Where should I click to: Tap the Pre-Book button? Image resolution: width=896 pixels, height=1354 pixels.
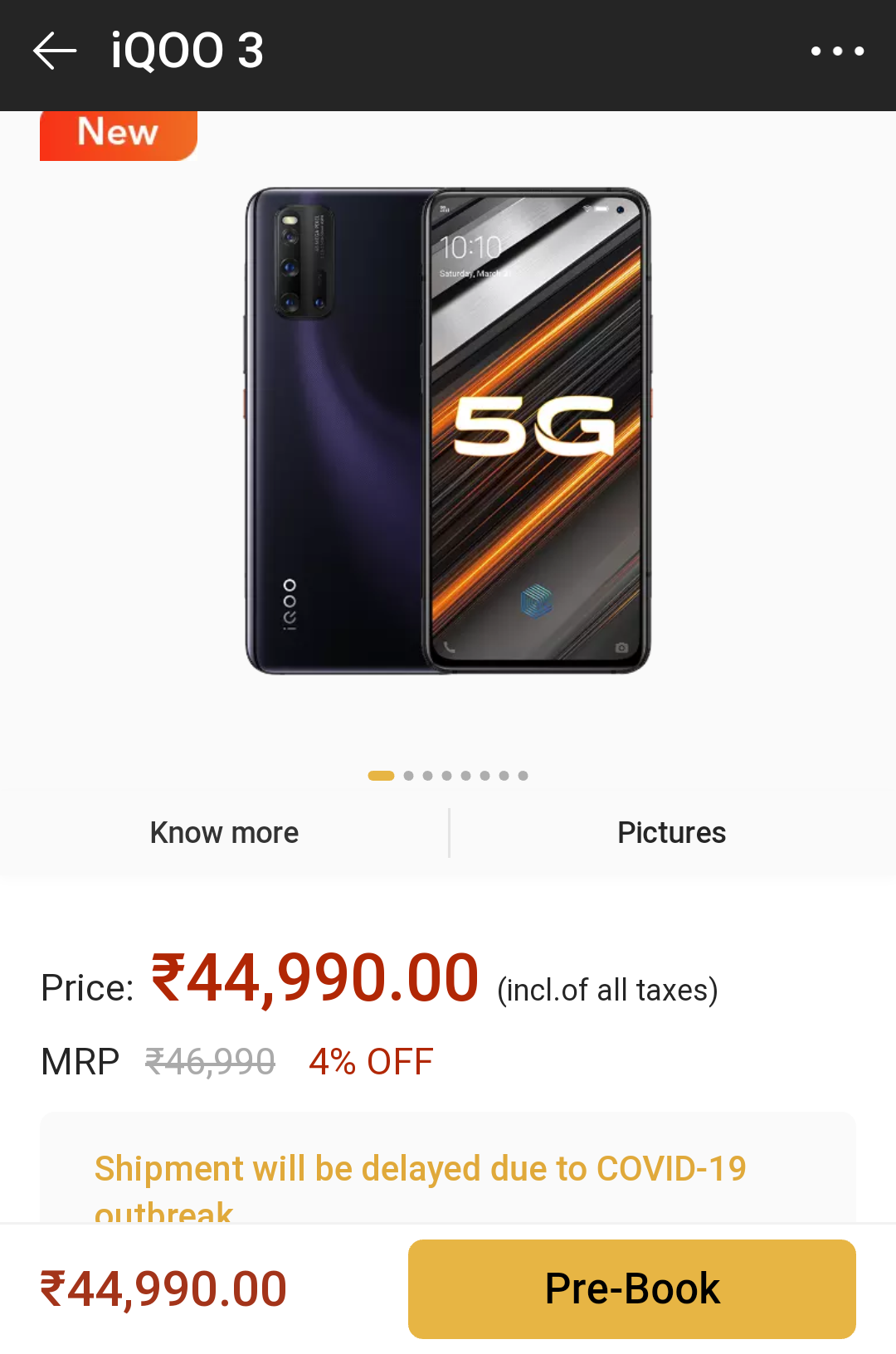[x=632, y=1288]
